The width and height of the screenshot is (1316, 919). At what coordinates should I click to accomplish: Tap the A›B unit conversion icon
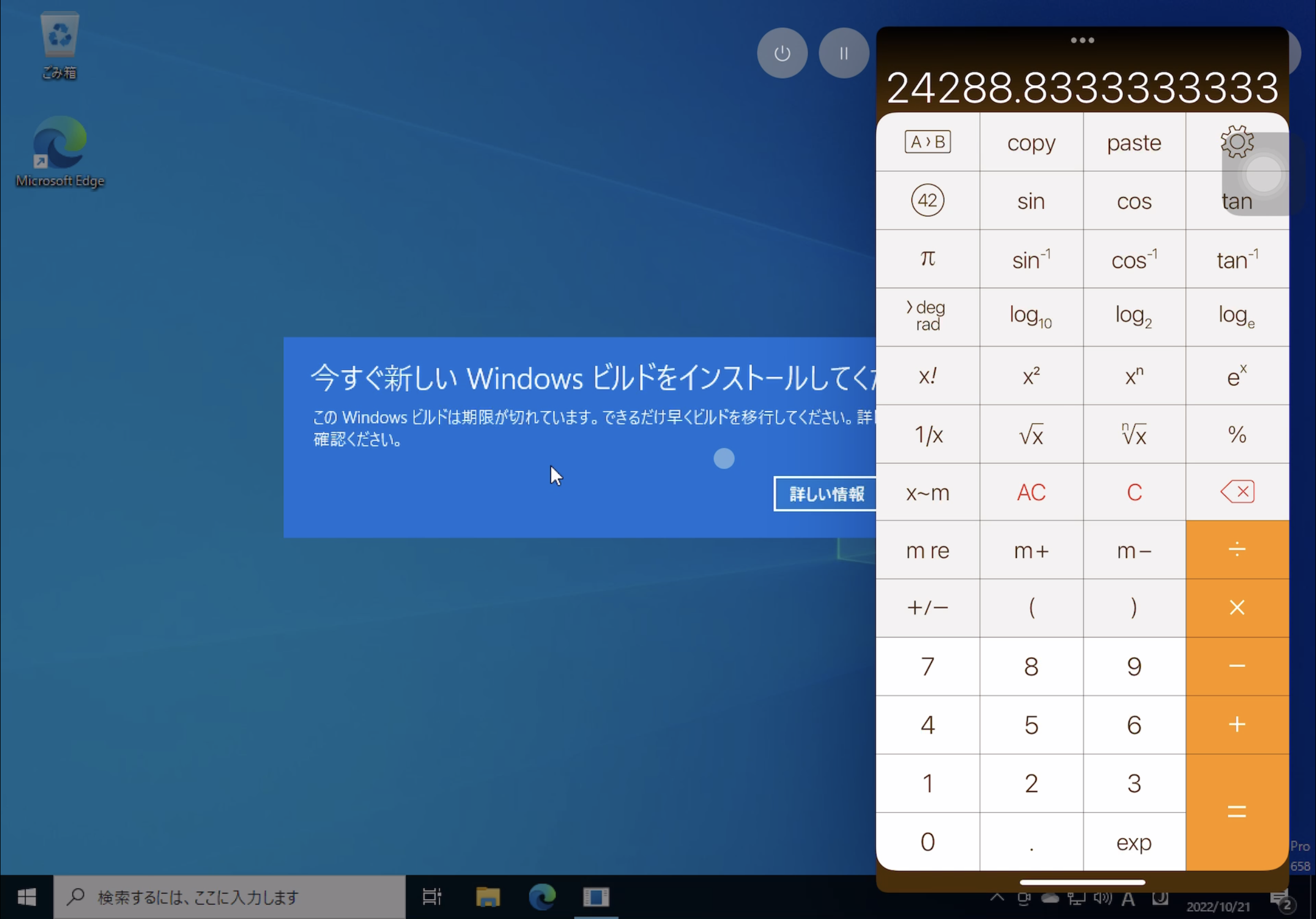[927, 142]
